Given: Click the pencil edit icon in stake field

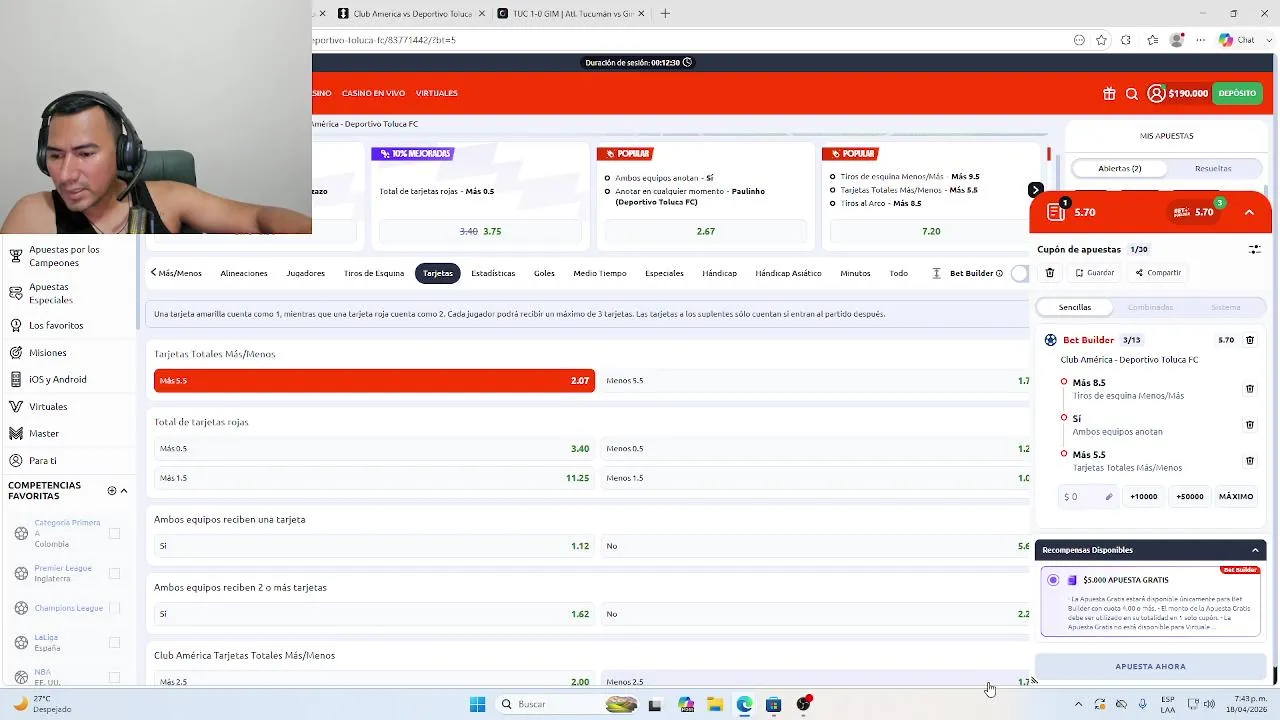Looking at the screenshot, I should 1109,497.
